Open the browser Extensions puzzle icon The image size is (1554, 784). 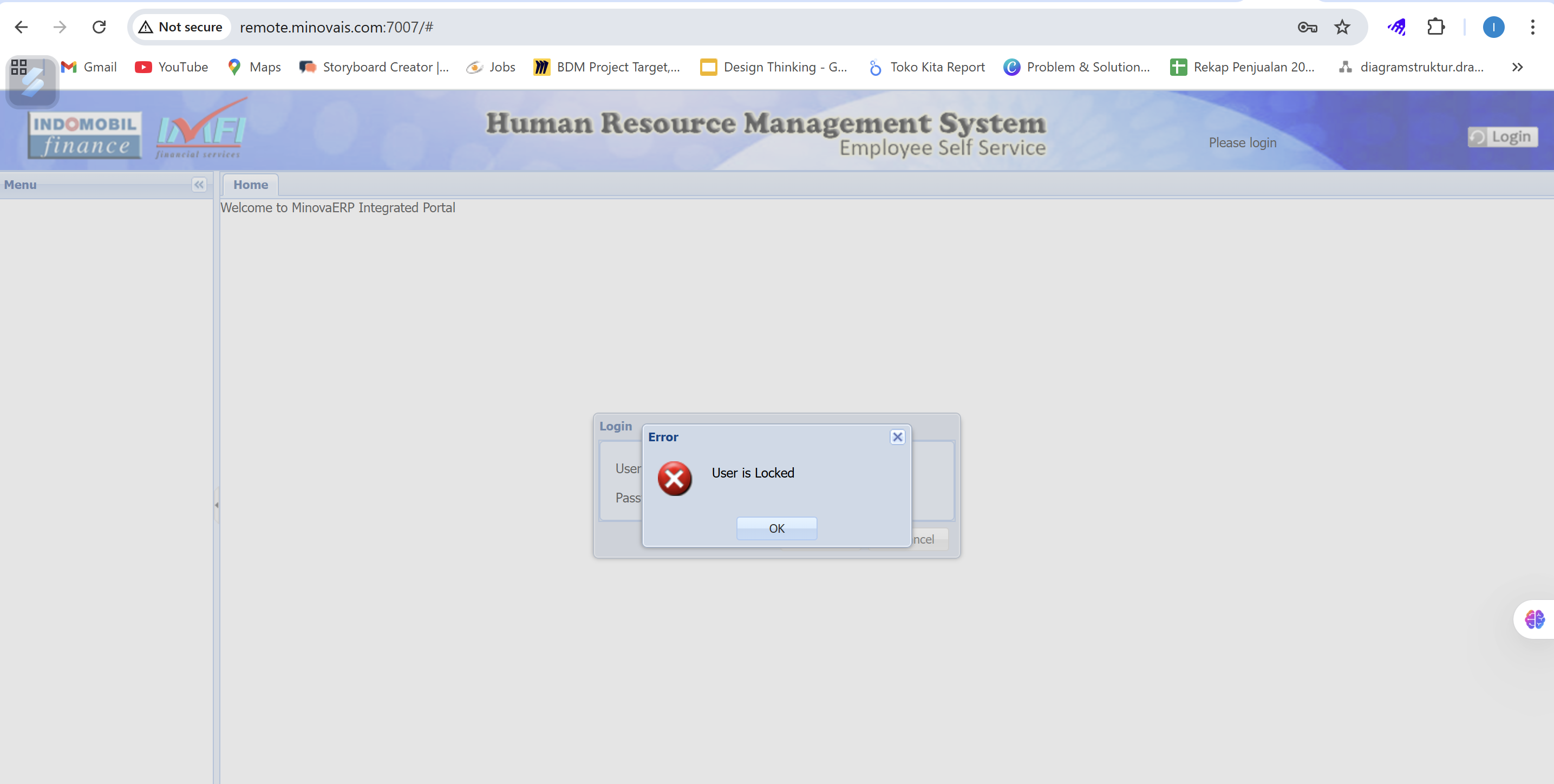click(1436, 27)
